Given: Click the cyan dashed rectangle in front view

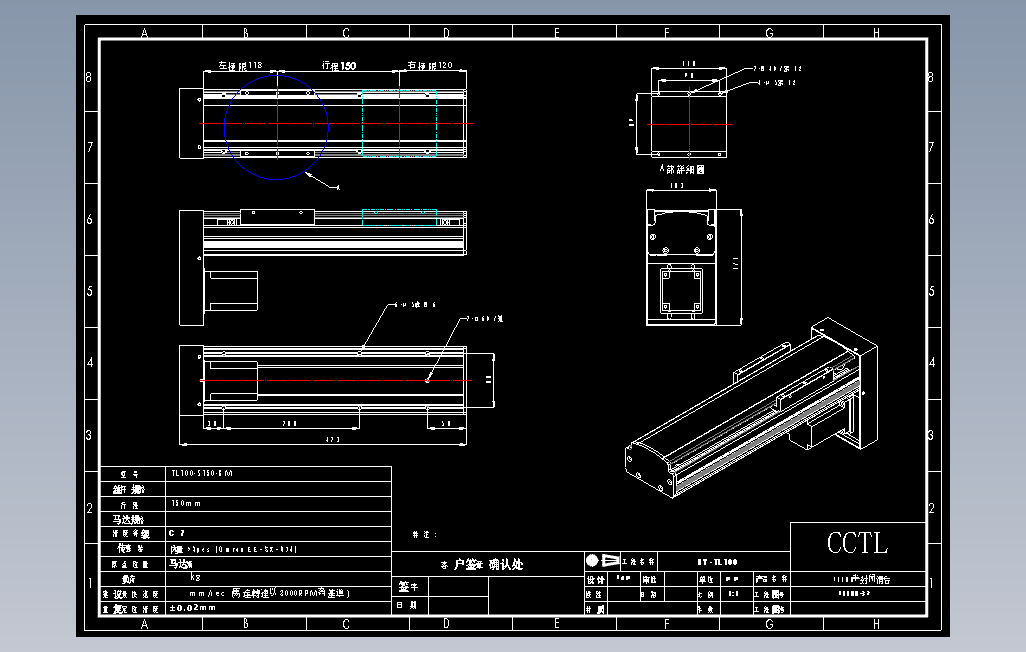Looking at the screenshot, I should point(399,217).
